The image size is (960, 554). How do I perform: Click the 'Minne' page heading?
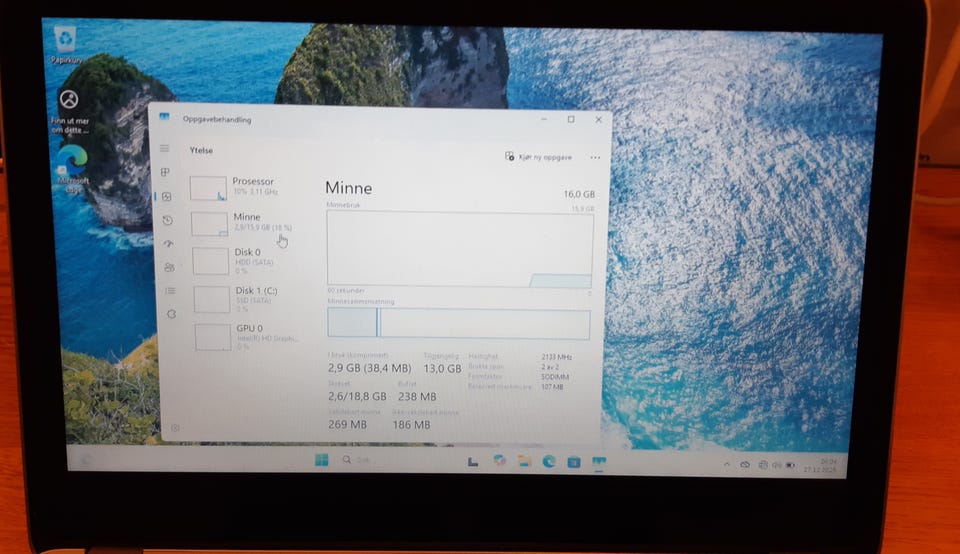pyautogui.click(x=348, y=188)
